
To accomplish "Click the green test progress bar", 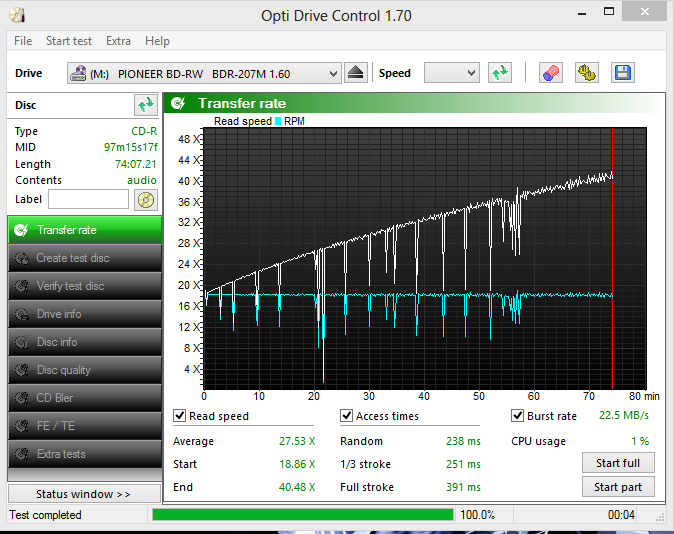I will (x=303, y=515).
